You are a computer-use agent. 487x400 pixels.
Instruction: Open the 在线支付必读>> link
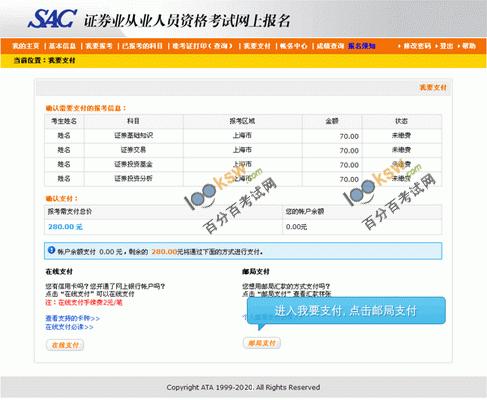pyautogui.click(x=69, y=327)
